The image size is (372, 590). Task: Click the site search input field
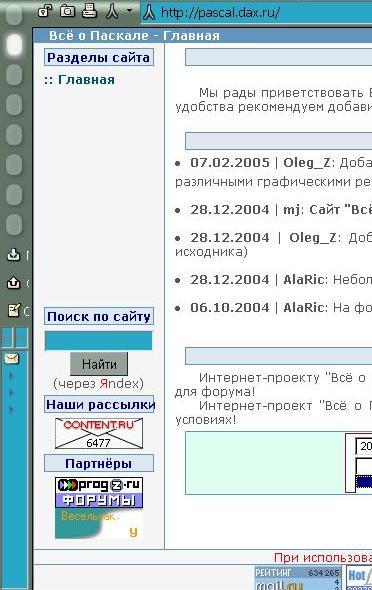pos(99,341)
